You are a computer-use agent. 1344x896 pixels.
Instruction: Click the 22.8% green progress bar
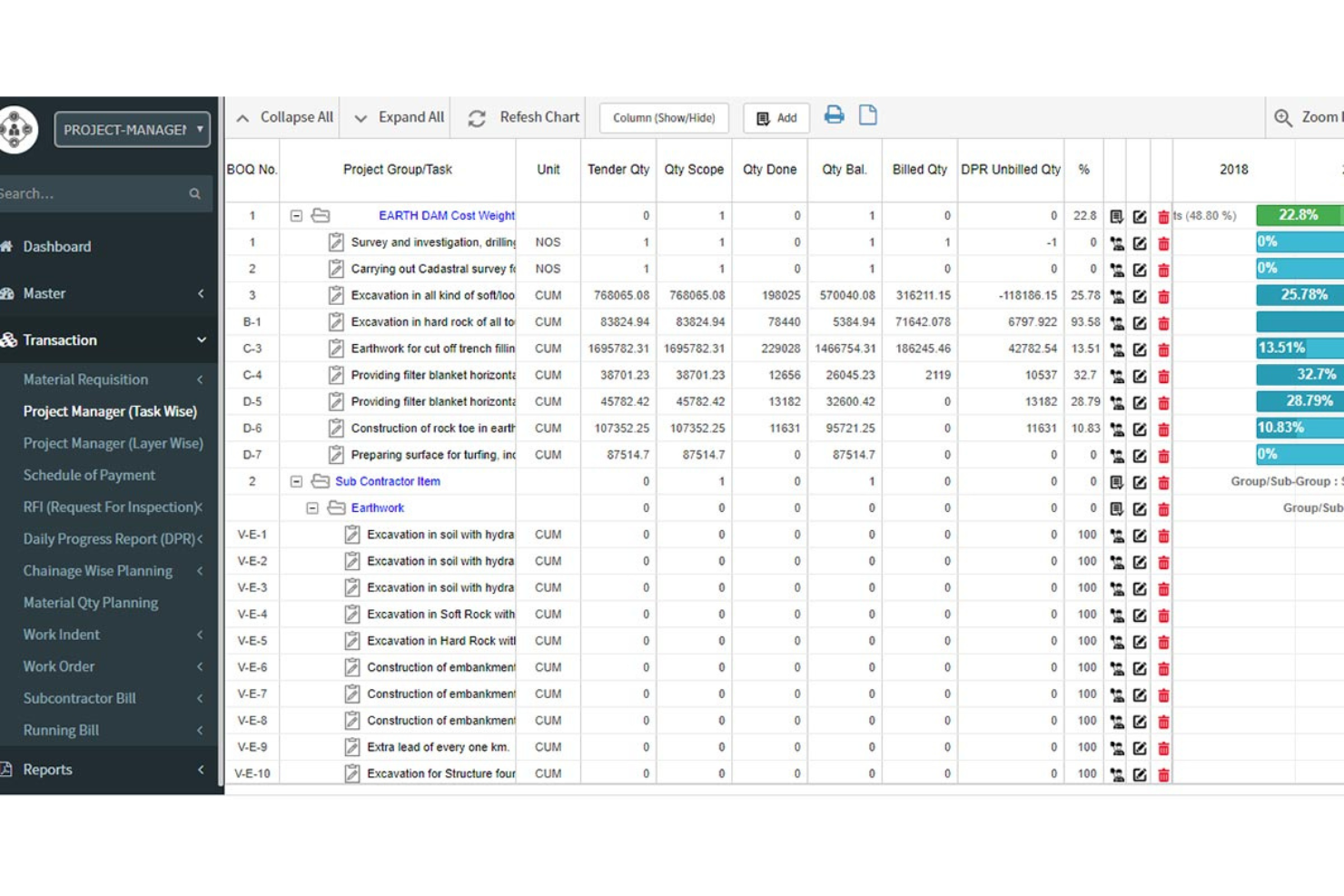(1299, 215)
